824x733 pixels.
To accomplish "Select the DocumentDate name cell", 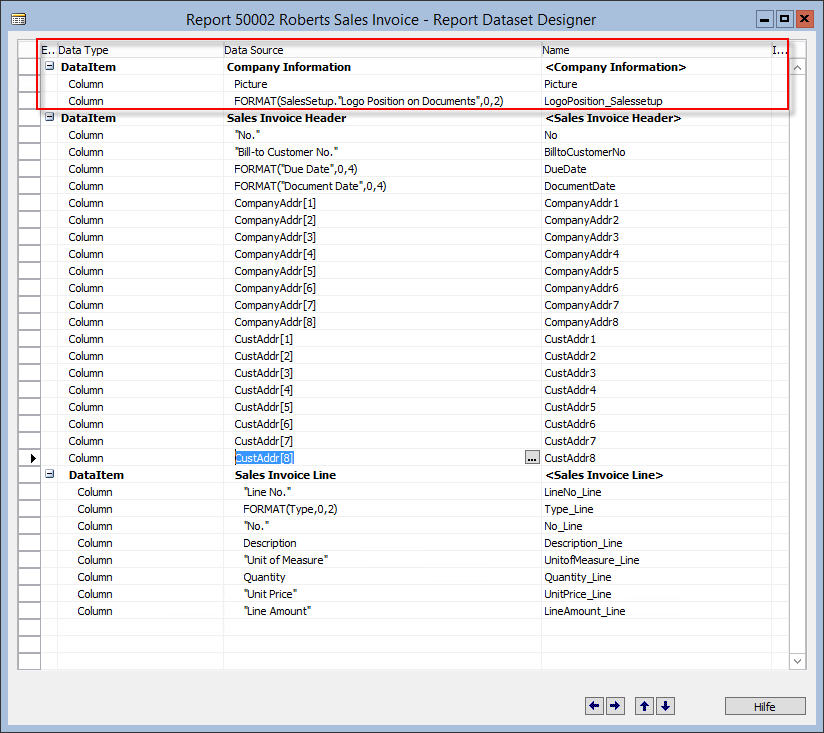I will pyautogui.click(x=656, y=186).
